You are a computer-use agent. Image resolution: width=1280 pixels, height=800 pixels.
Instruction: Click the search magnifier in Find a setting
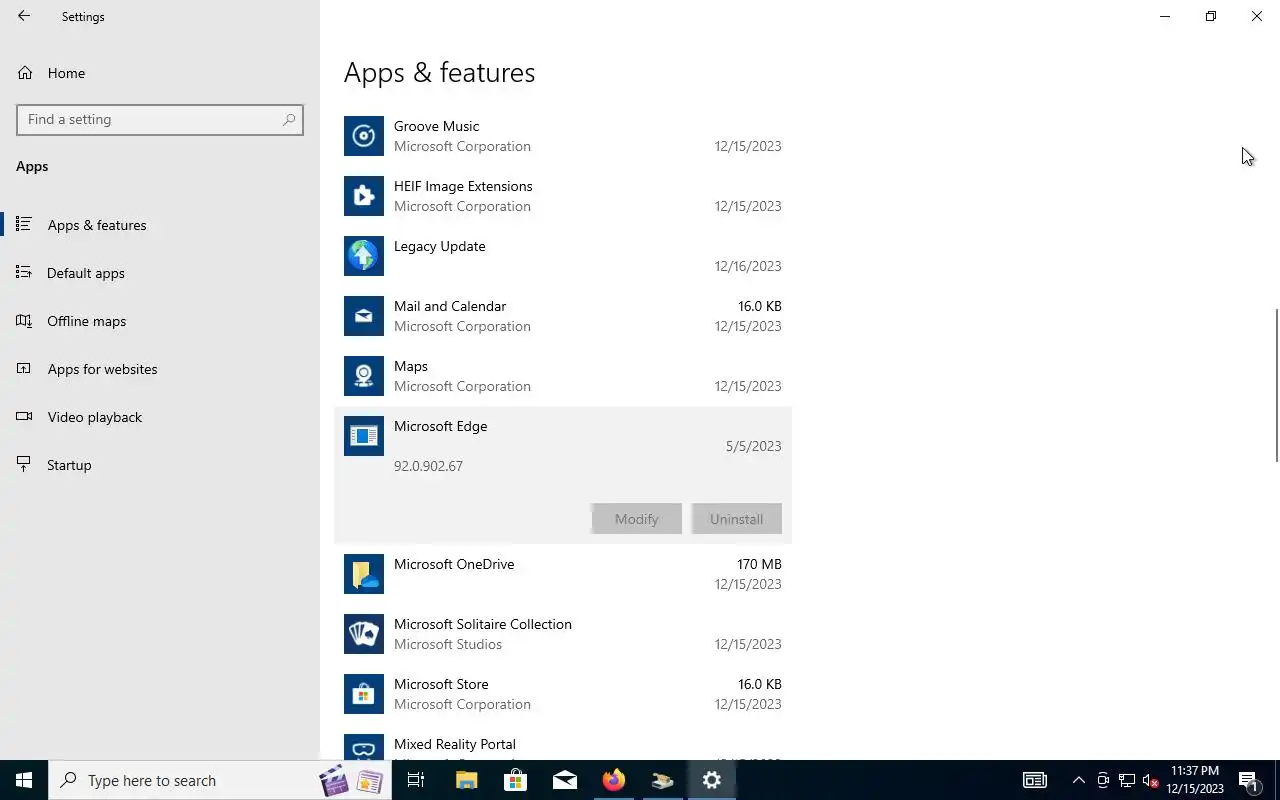(x=289, y=119)
